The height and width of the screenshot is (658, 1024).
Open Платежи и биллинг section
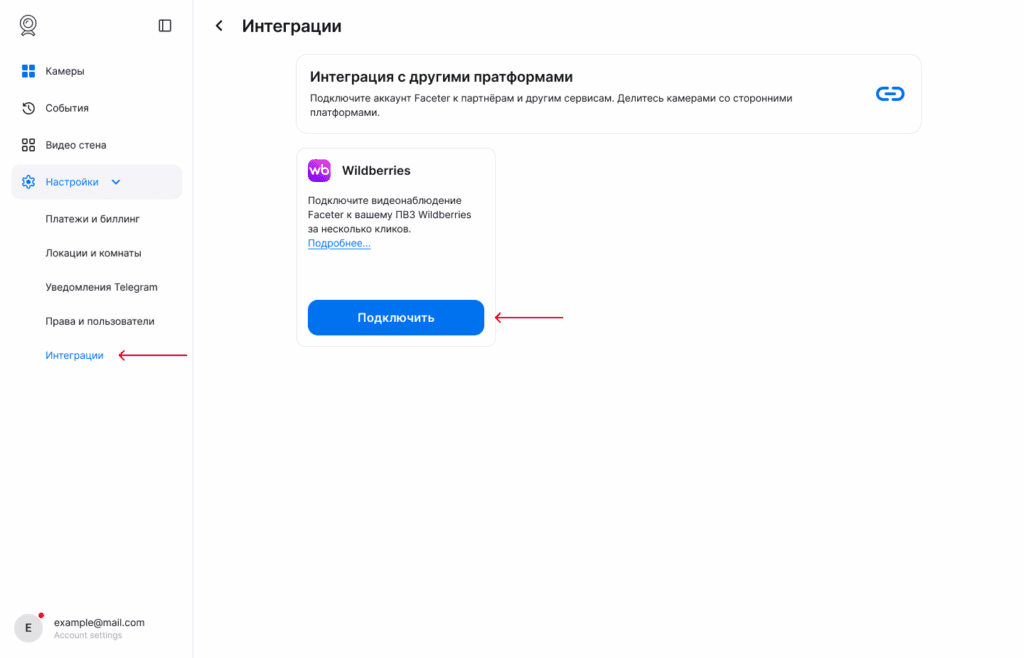[x=92, y=218]
